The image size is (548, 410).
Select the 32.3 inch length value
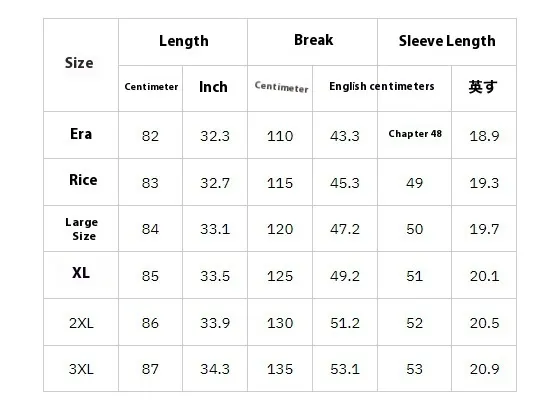(x=215, y=136)
